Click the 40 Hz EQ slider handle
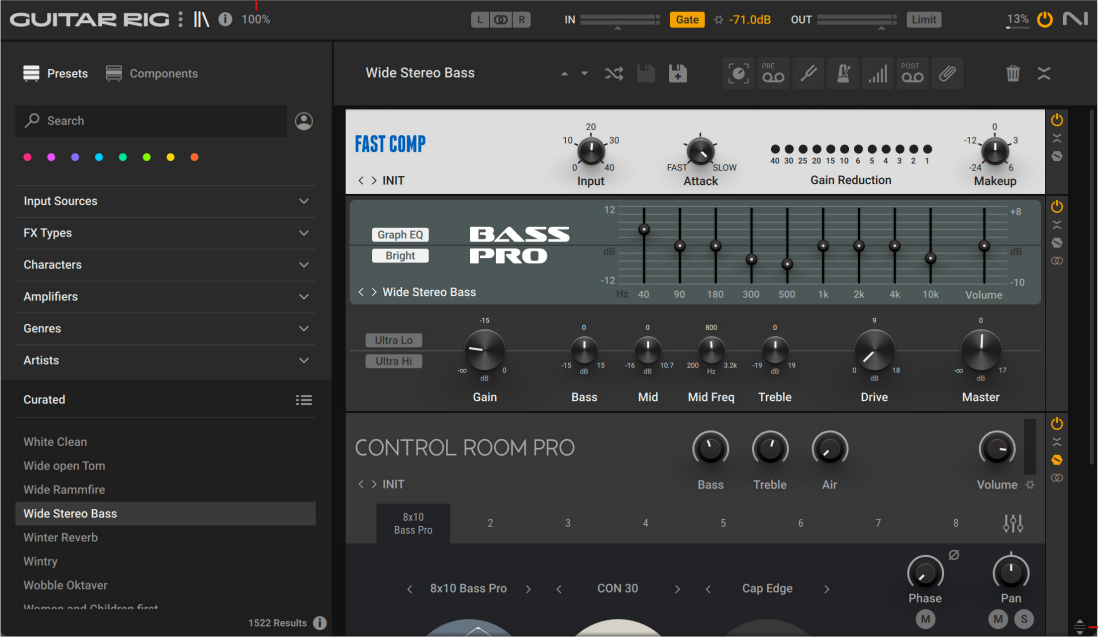 click(644, 229)
